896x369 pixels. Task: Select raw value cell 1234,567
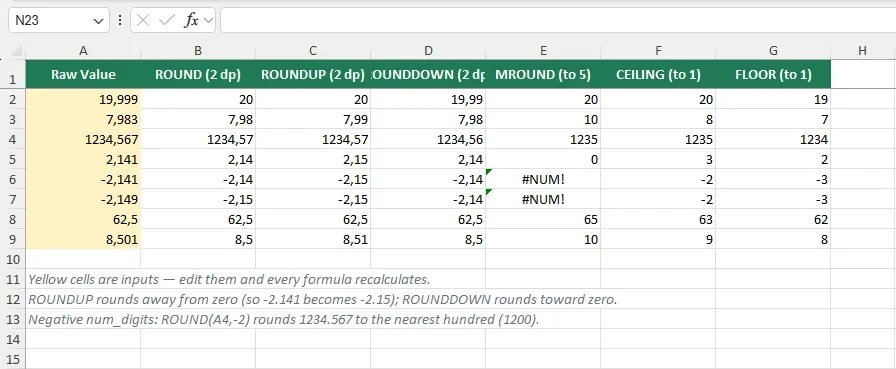tap(83, 139)
